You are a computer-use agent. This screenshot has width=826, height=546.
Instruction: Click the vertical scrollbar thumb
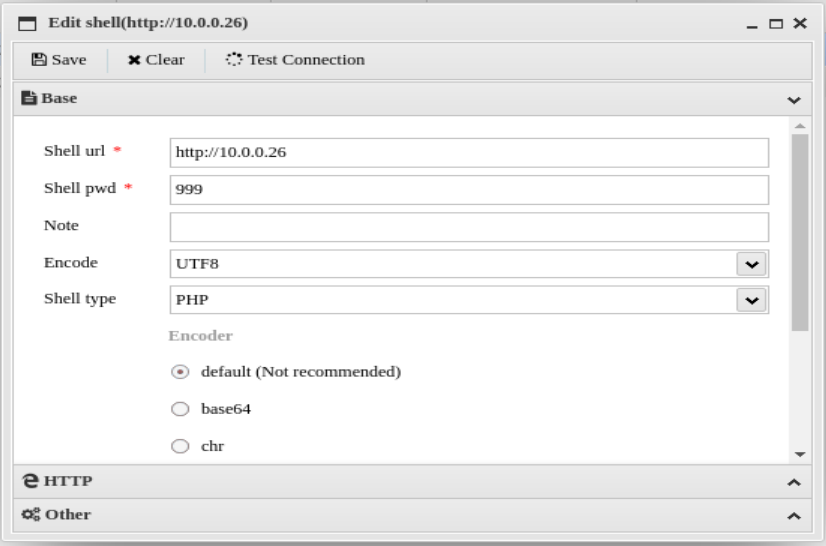[x=799, y=230]
